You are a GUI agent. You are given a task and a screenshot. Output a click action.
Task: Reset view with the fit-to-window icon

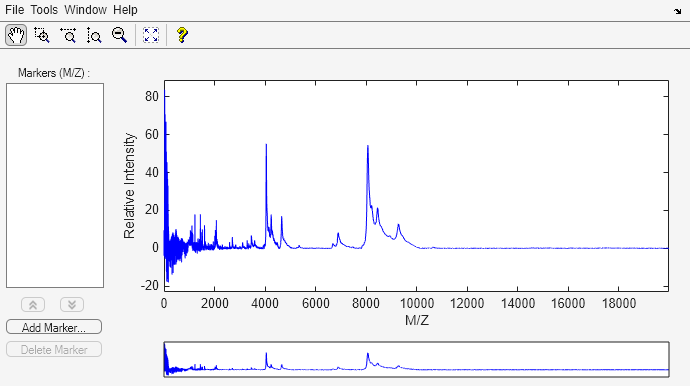click(x=151, y=35)
